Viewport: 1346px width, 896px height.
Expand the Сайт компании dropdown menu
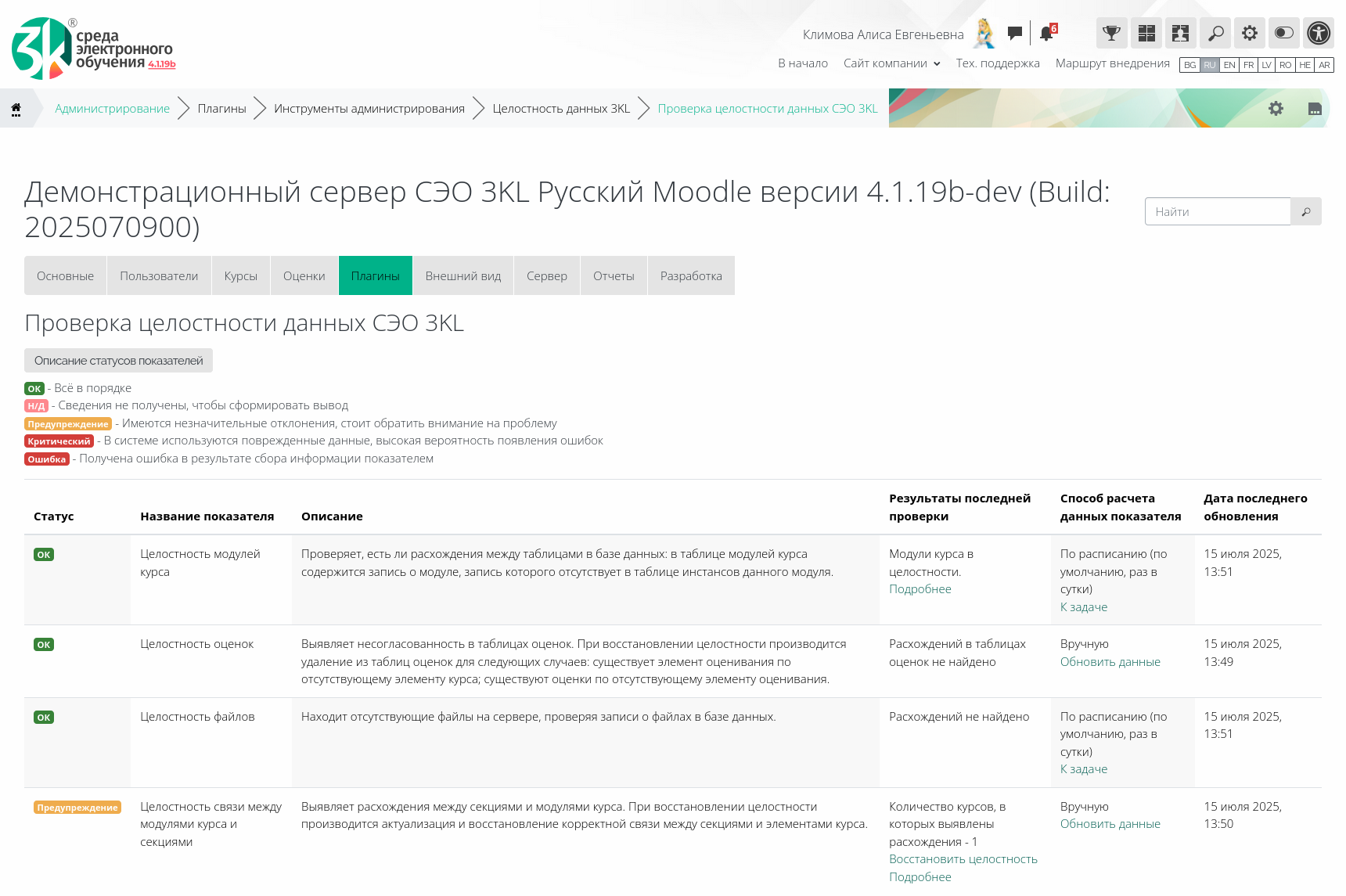[891, 63]
